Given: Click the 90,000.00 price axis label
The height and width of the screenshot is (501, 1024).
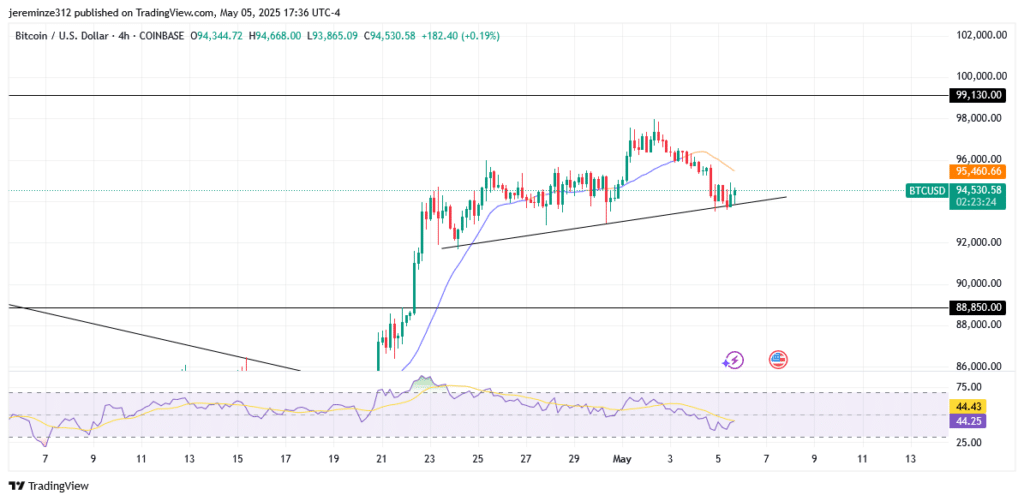Looking at the screenshot, I should click(x=981, y=283).
